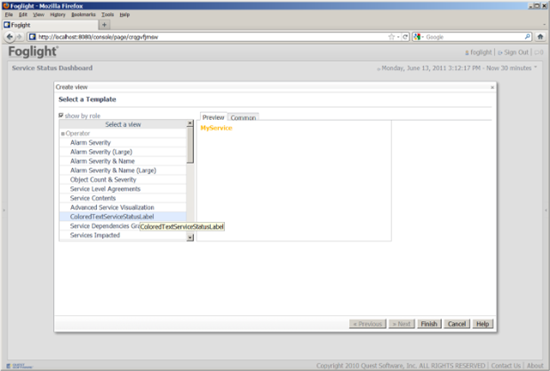Select the Preview tab
This screenshot has width=550, height=371.
[x=213, y=117]
